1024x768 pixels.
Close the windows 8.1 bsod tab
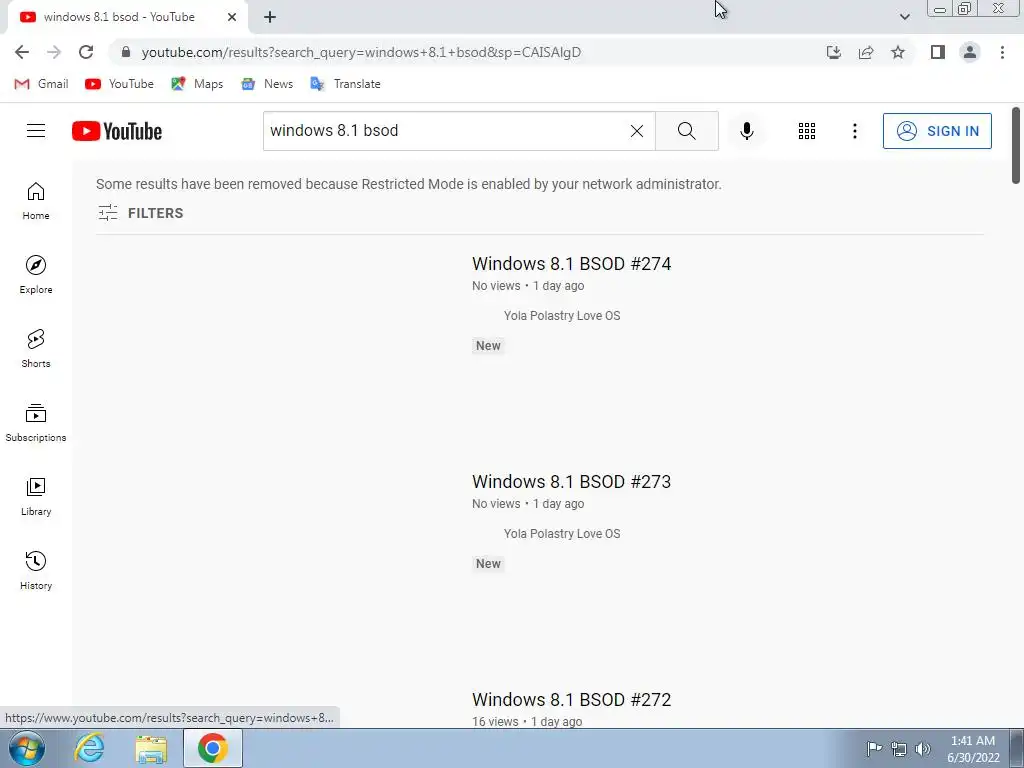(232, 17)
